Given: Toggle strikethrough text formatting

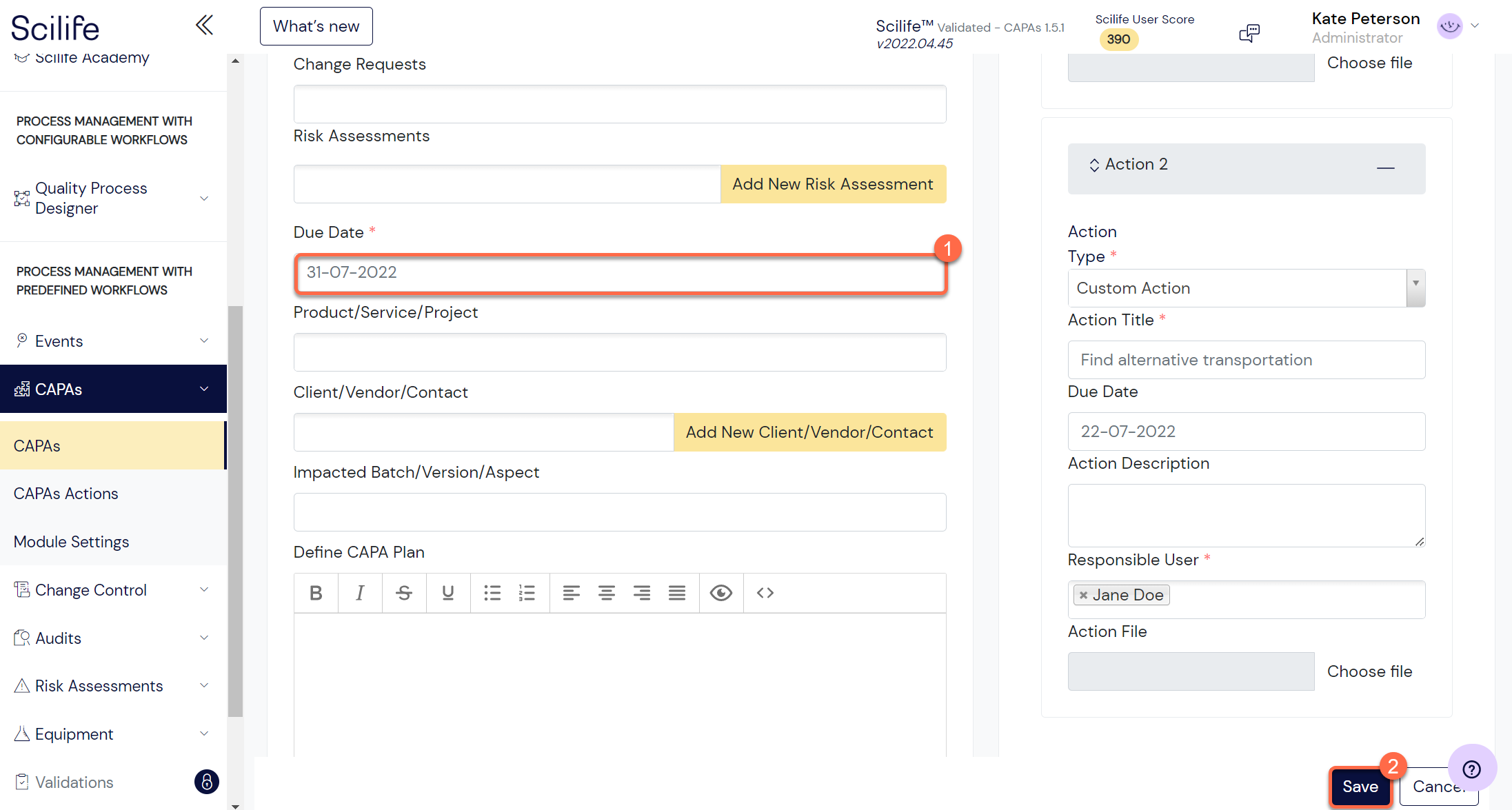Looking at the screenshot, I should (x=404, y=593).
